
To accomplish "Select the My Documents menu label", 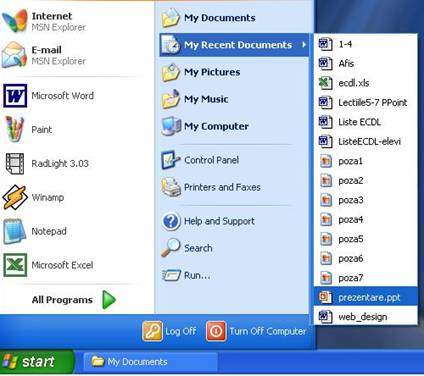I will point(220,18).
